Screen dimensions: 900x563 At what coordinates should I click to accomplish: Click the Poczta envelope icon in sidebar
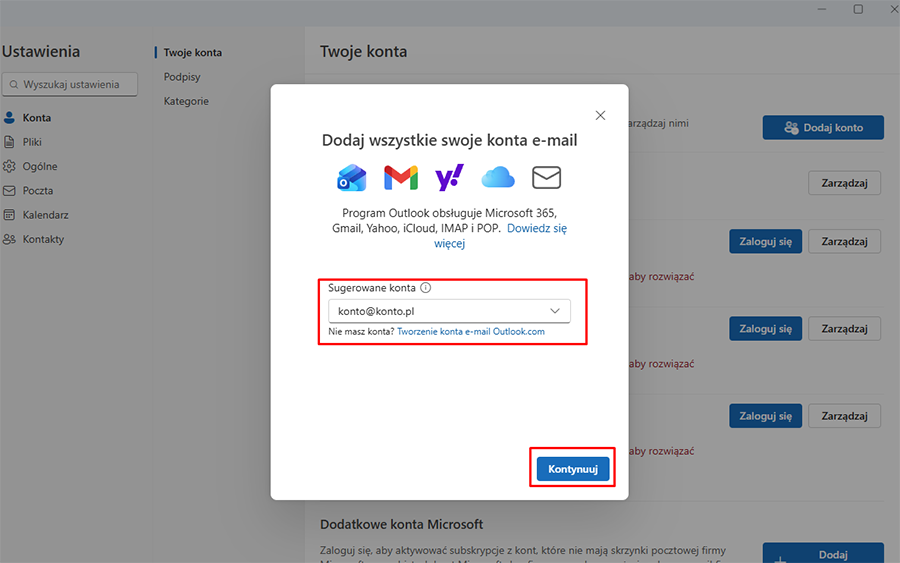tap(9, 191)
